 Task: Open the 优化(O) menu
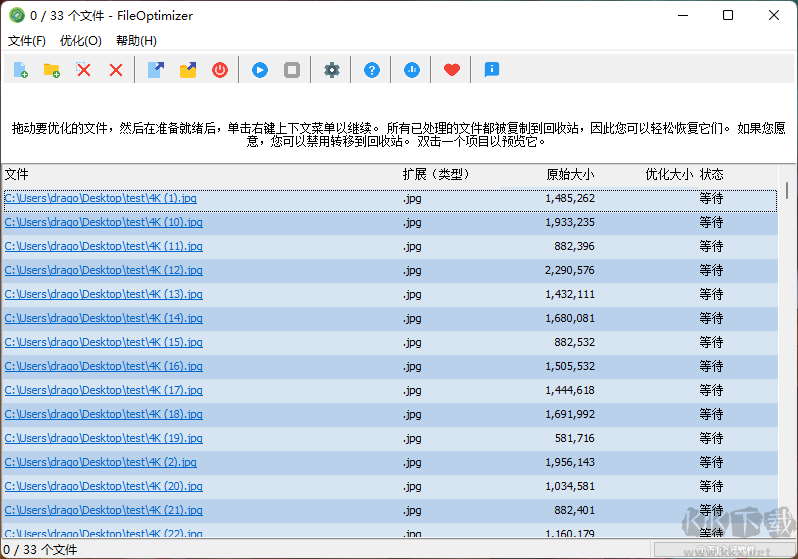(x=80, y=41)
